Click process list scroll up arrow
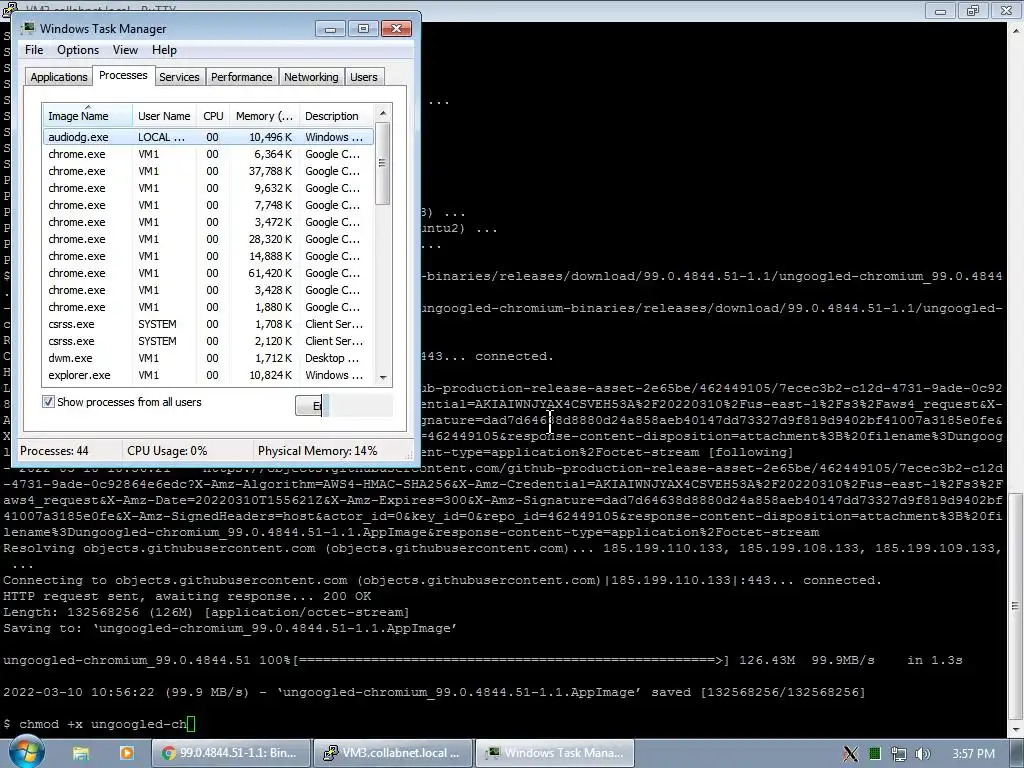 coord(383,113)
